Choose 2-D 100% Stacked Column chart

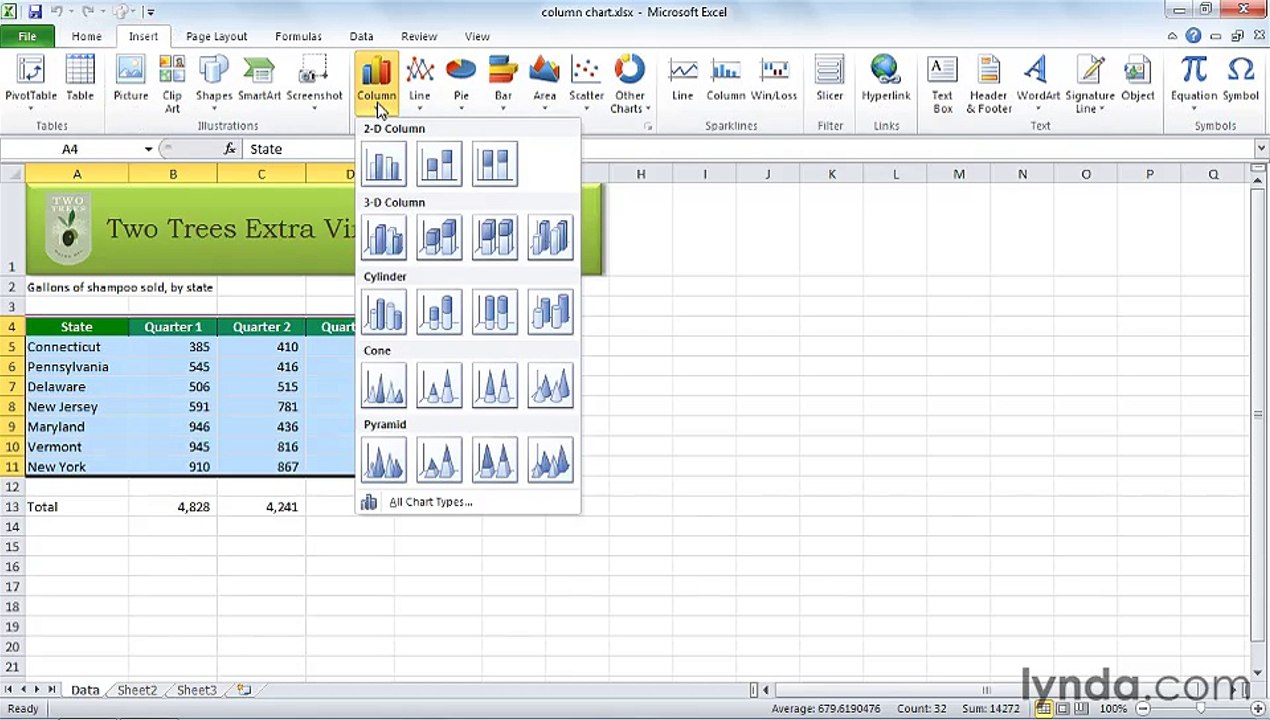coord(495,164)
